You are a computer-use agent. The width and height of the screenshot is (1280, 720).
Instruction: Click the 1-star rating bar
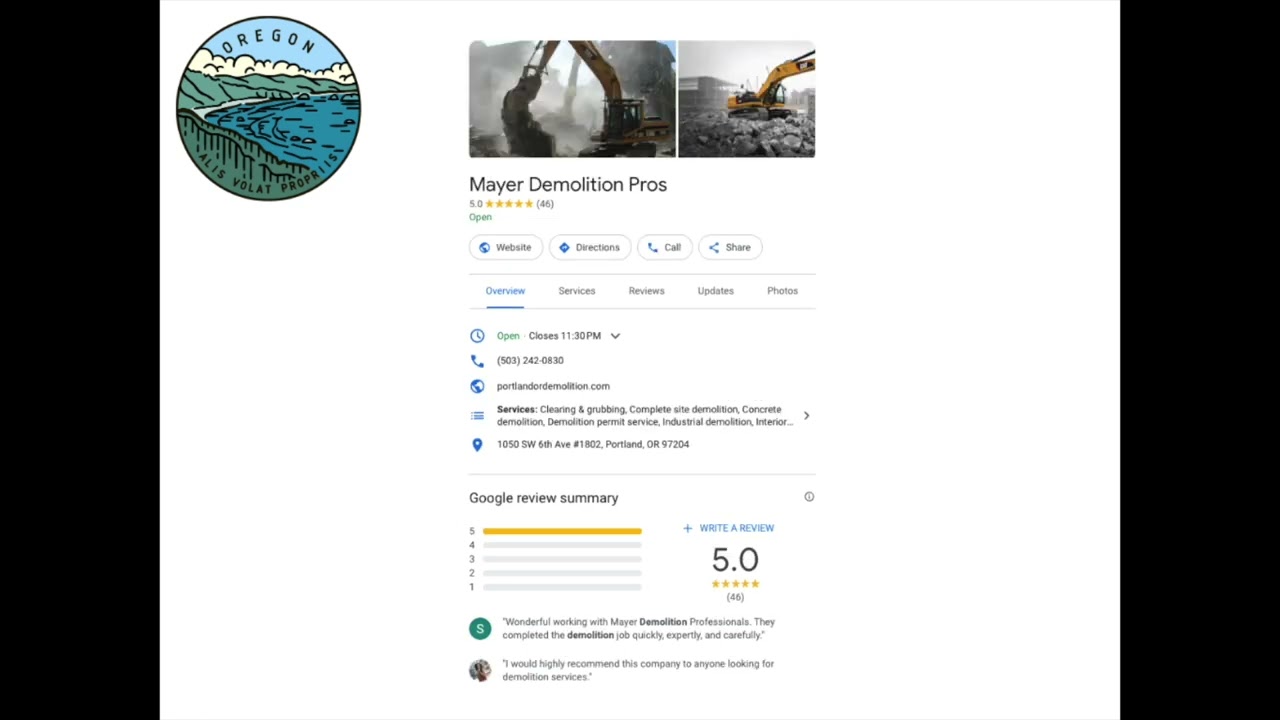point(562,587)
